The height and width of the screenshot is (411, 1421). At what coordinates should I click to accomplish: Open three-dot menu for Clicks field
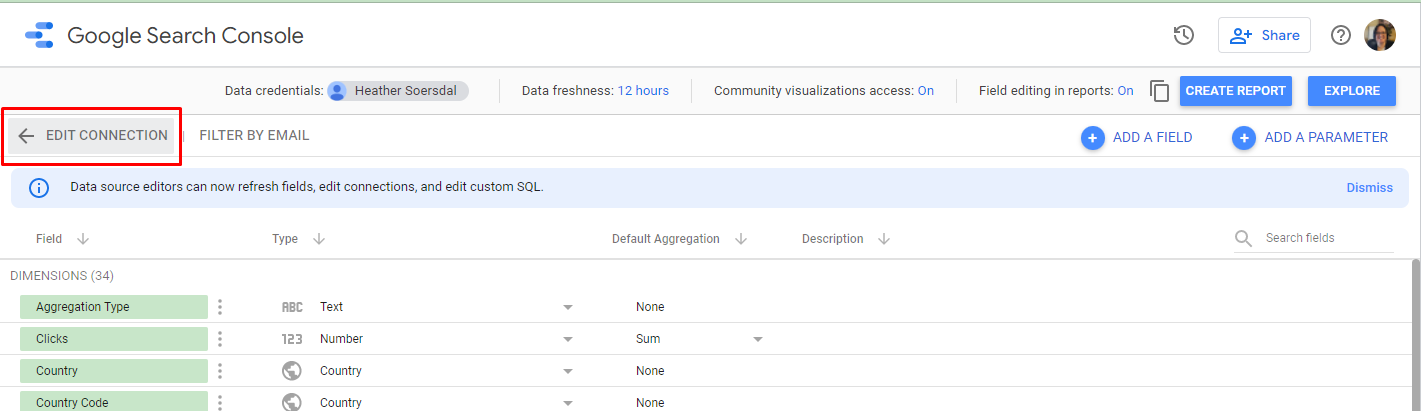[x=220, y=339]
